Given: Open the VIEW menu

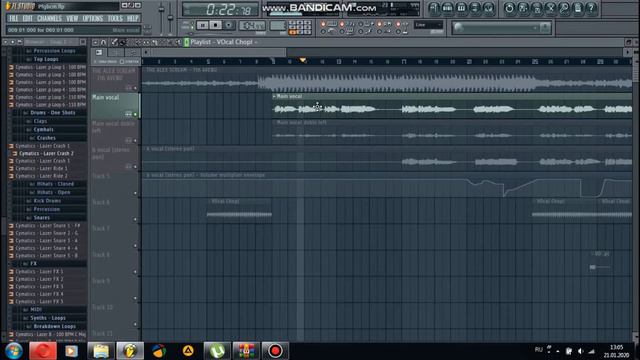Looking at the screenshot, I should tap(72, 19).
